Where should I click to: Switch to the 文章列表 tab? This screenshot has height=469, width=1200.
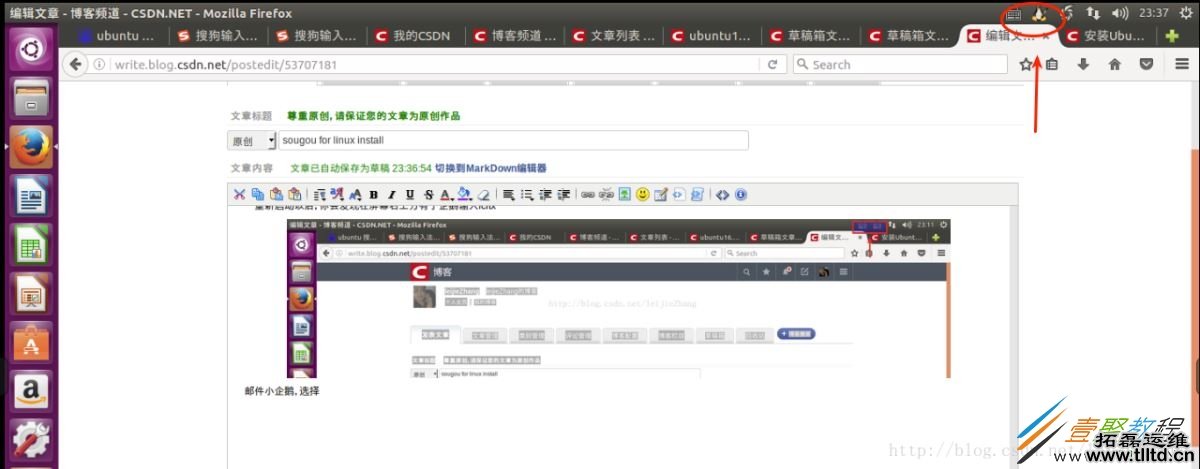[612, 36]
